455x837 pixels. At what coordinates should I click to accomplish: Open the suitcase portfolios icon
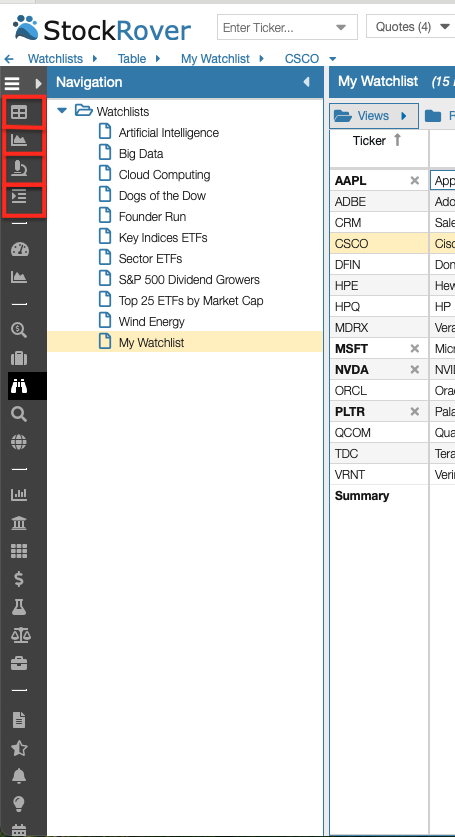point(19,358)
